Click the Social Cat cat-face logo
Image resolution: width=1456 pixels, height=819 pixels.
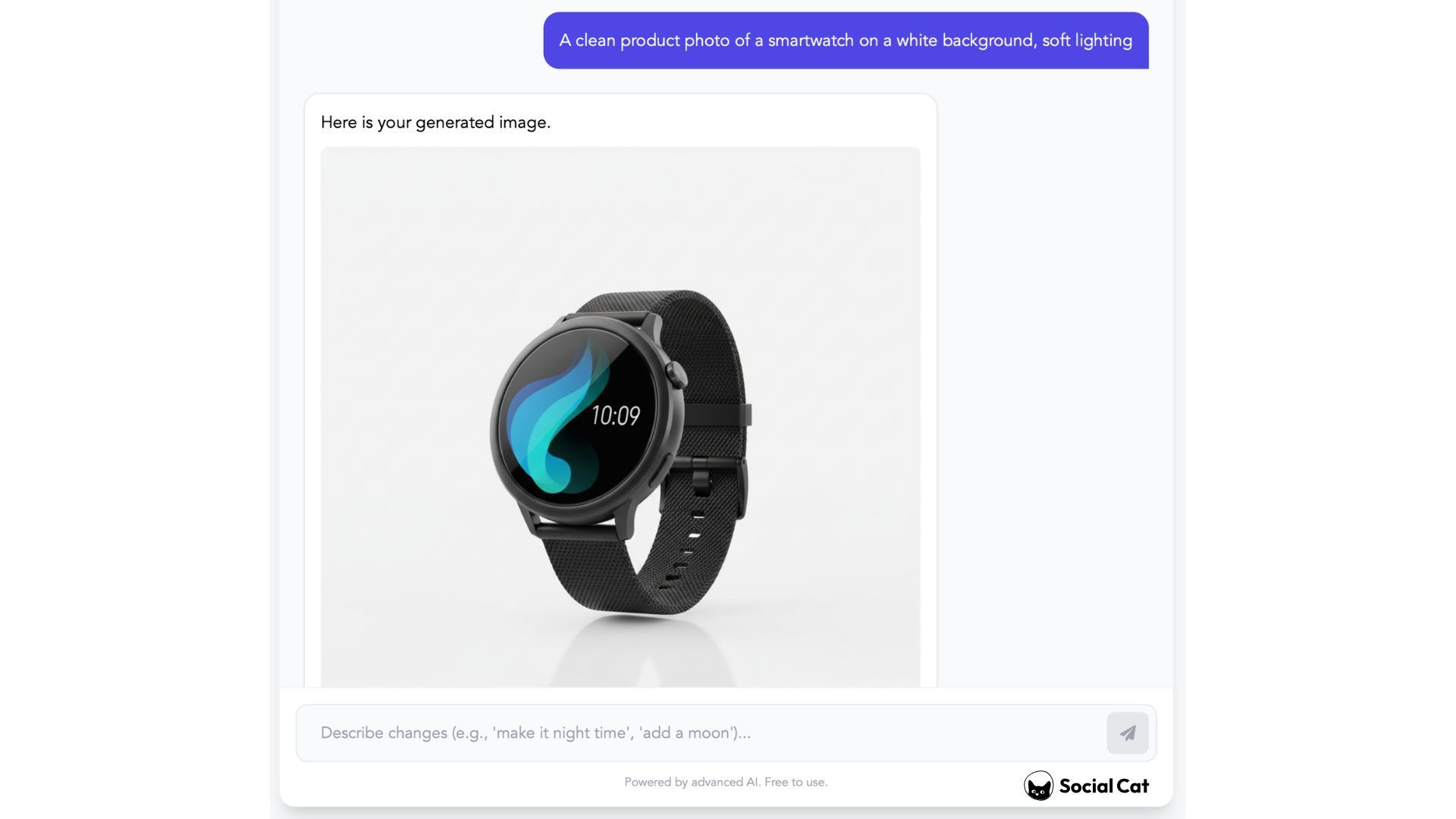[1038, 786]
